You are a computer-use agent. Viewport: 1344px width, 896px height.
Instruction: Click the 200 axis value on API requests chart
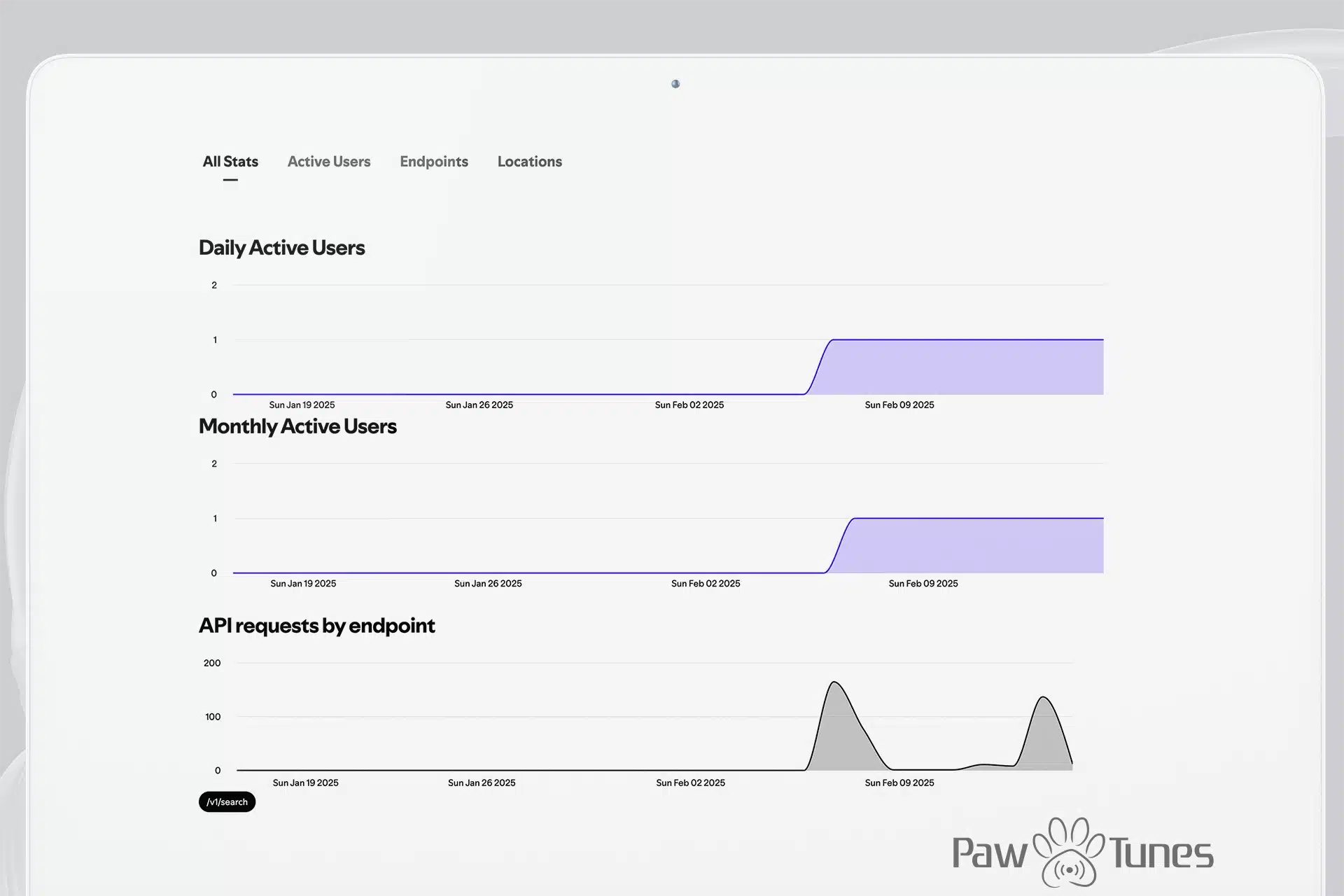coord(212,663)
